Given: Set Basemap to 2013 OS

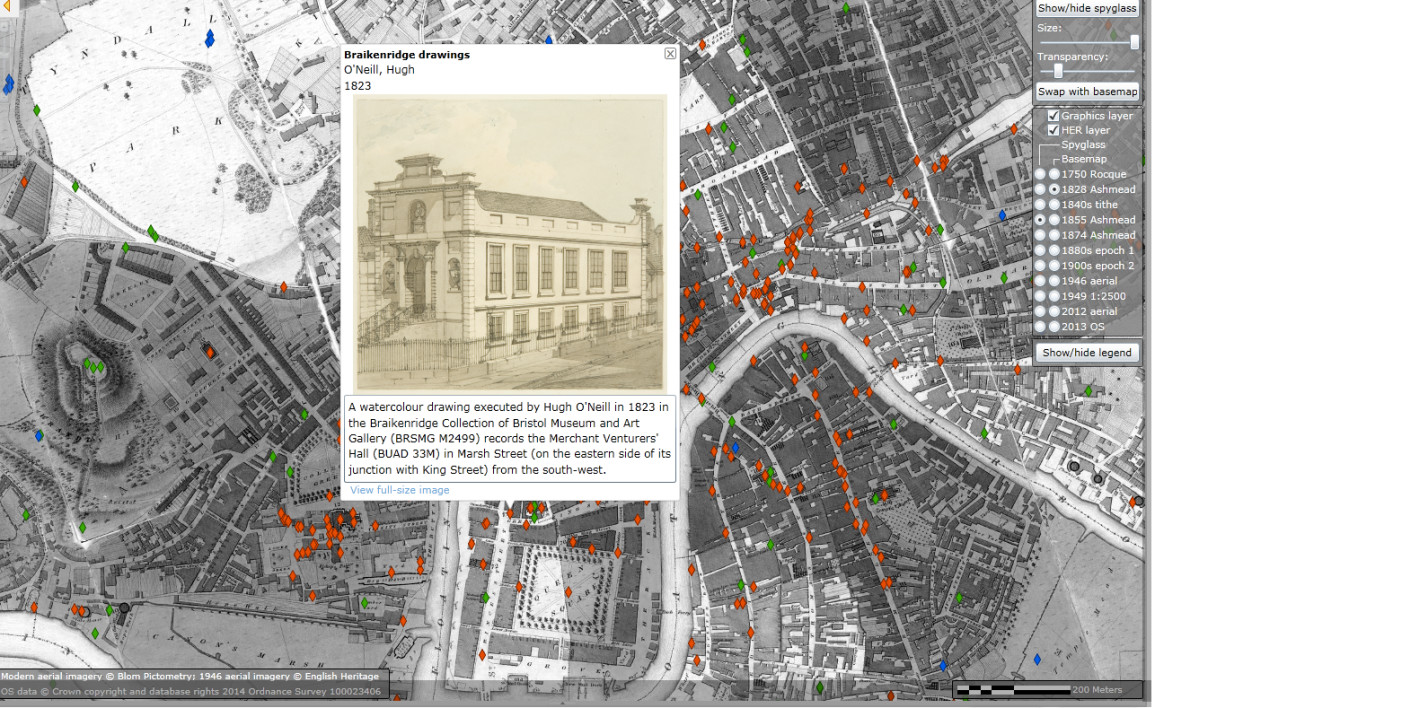Looking at the screenshot, I should 1054,326.
